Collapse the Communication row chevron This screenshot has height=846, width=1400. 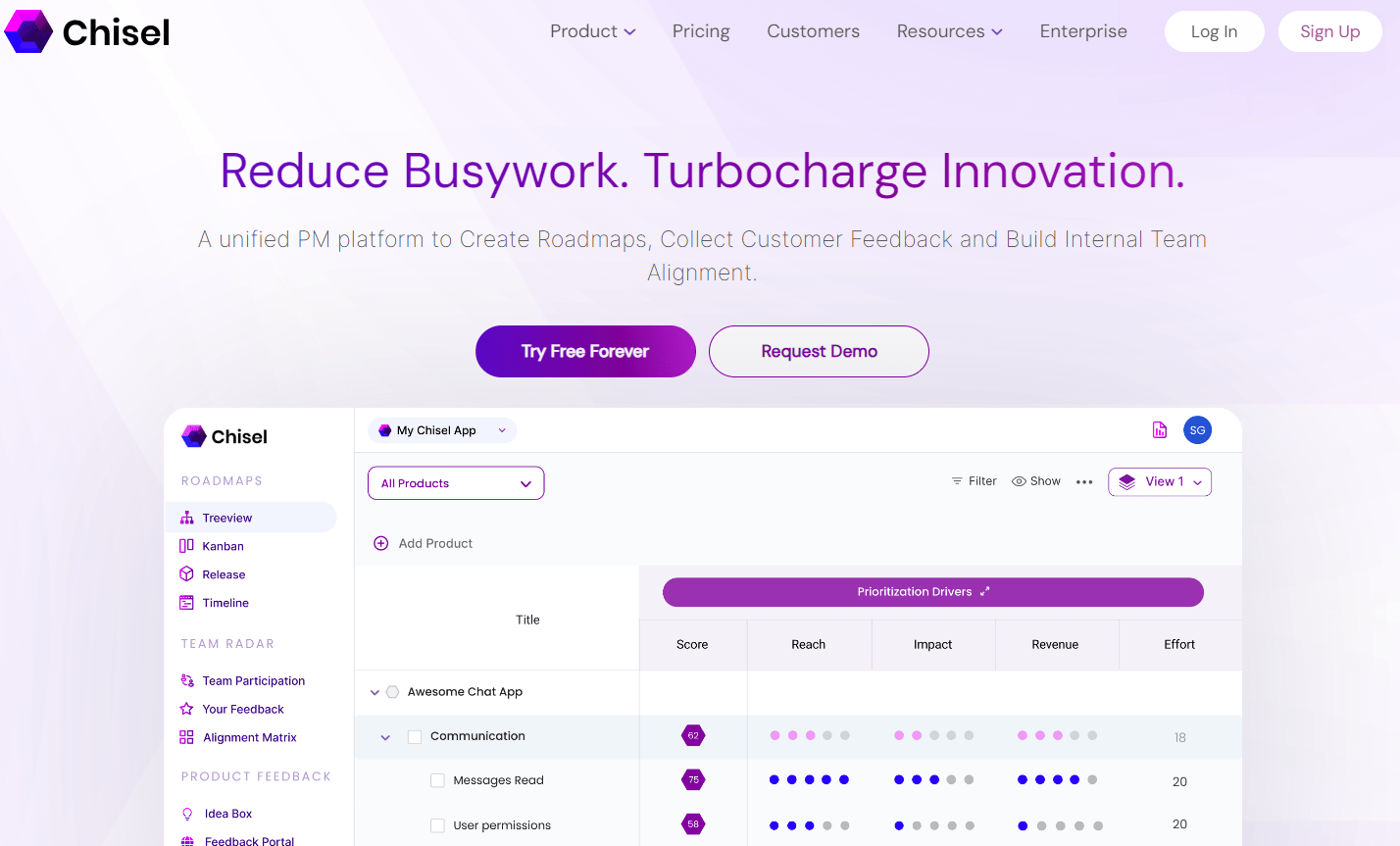pos(385,737)
